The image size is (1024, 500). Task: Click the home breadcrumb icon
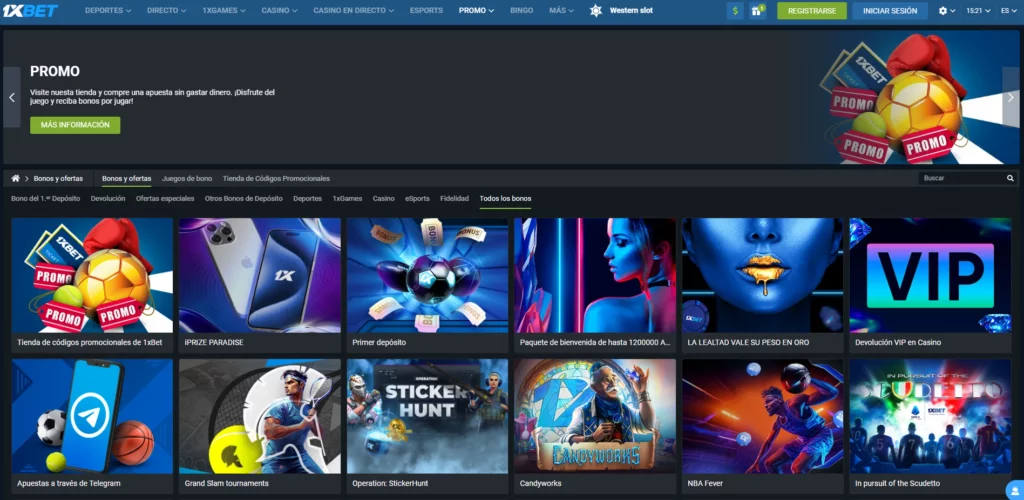pos(16,178)
